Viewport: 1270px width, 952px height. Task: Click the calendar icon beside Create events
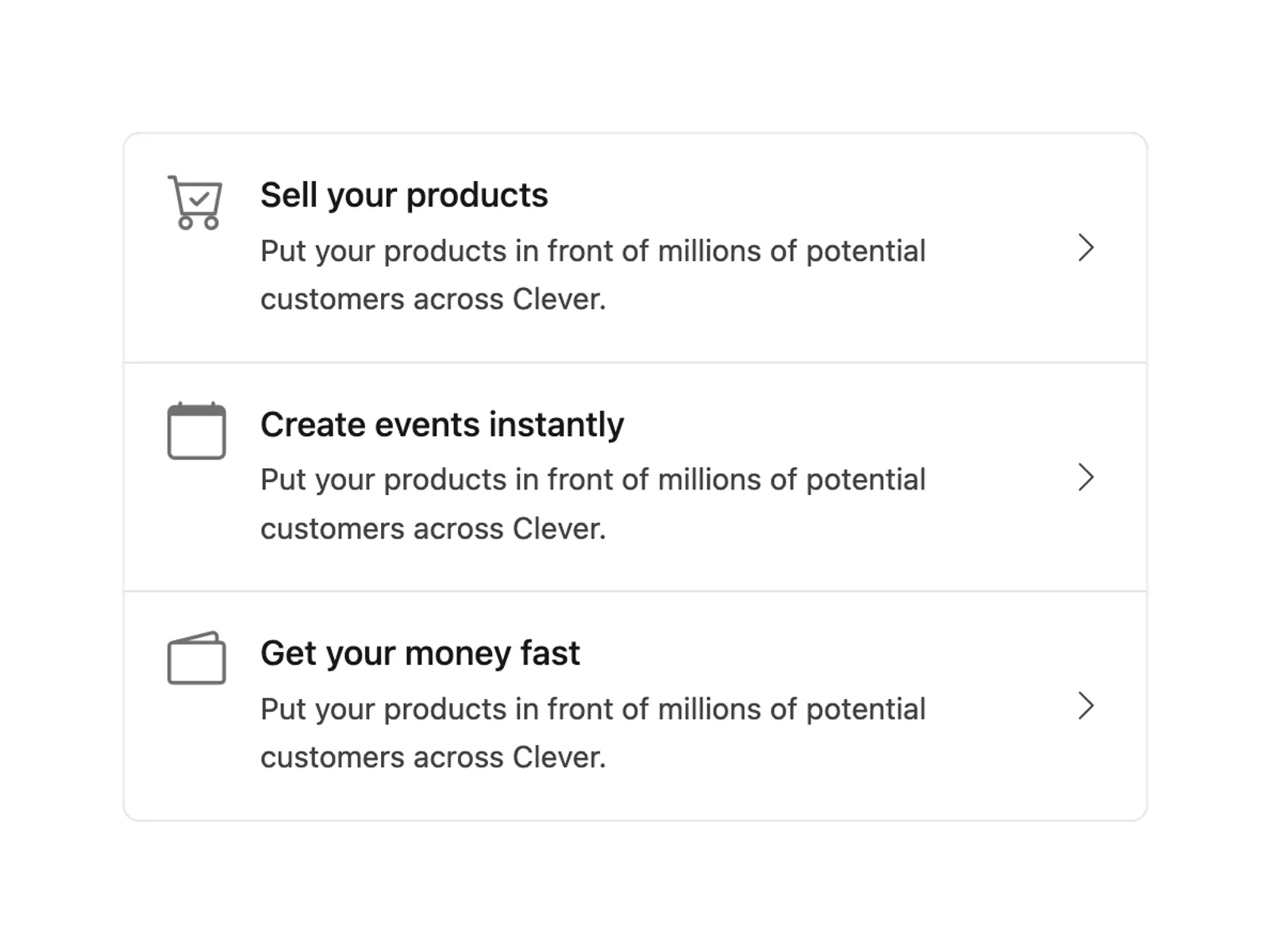pyautogui.click(x=196, y=431)
